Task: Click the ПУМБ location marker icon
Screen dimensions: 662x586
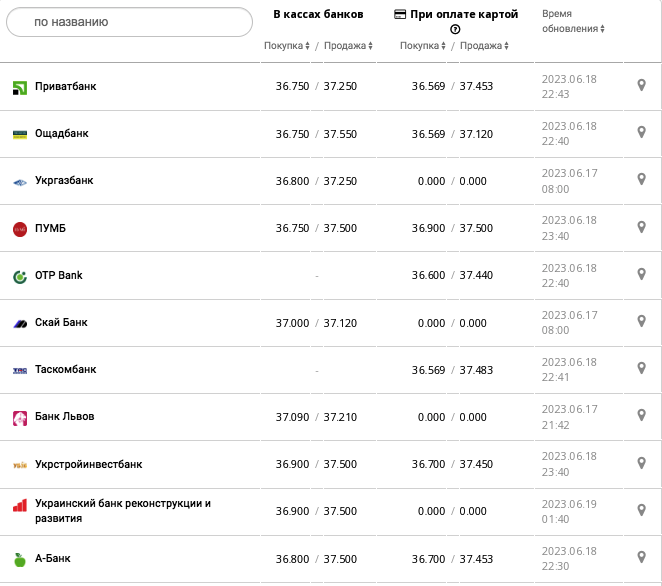Action: pyautogui.click(x=642, y=228)
